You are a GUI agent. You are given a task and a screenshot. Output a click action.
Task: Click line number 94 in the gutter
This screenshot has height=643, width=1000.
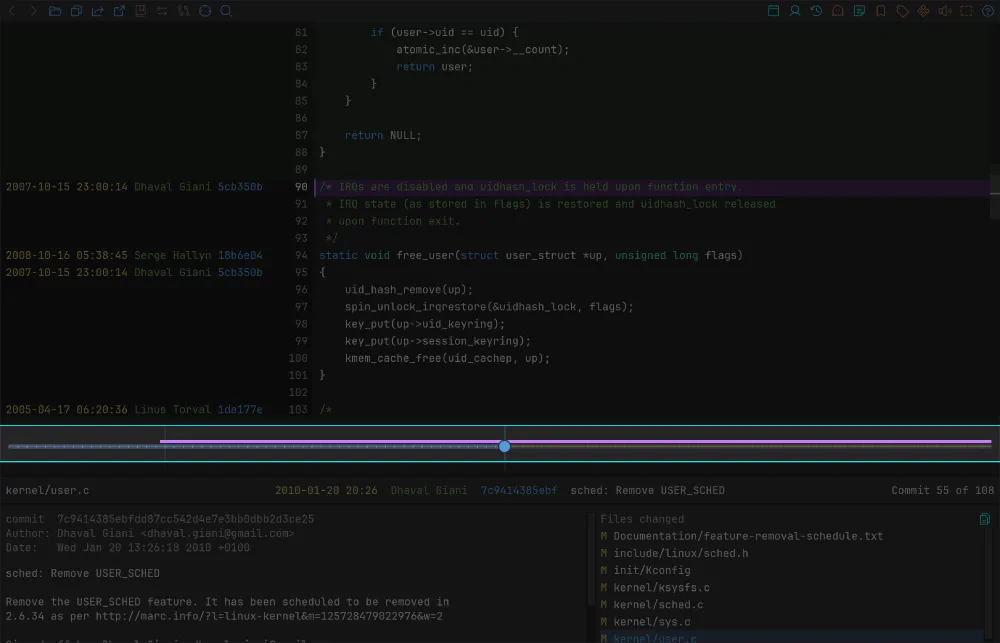tap(301, 255)
